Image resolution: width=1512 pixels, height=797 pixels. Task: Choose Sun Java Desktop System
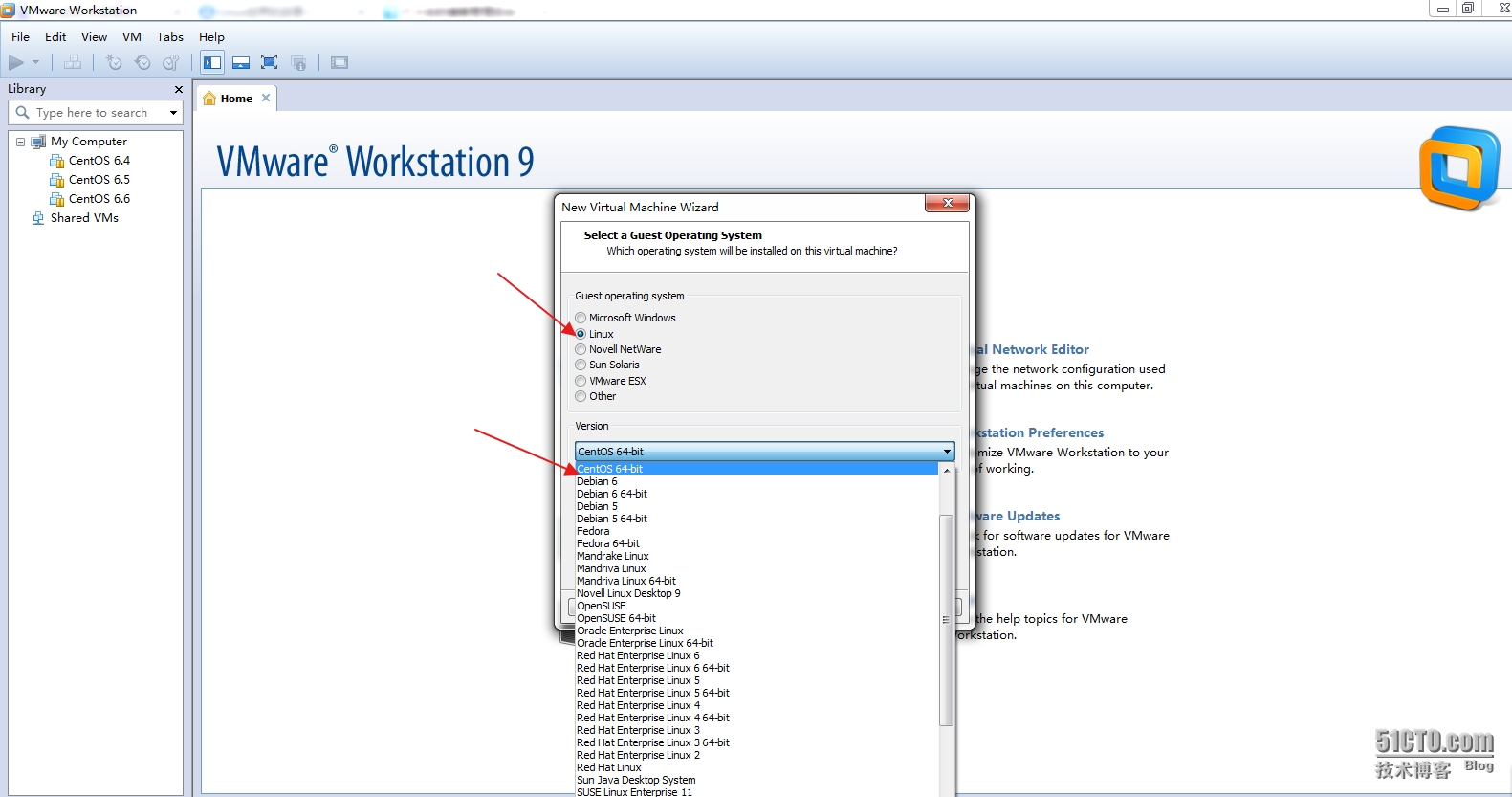coord(756,780)
